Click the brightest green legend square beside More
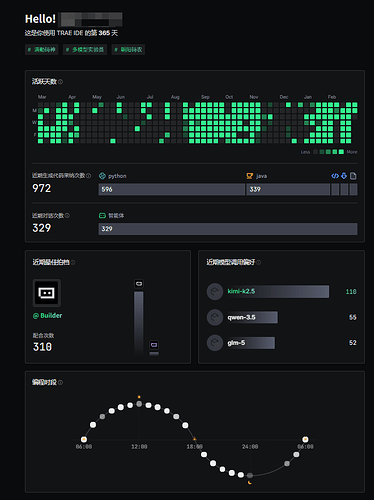This screenshot has height=500, width=374. click(x=341, y=152)
